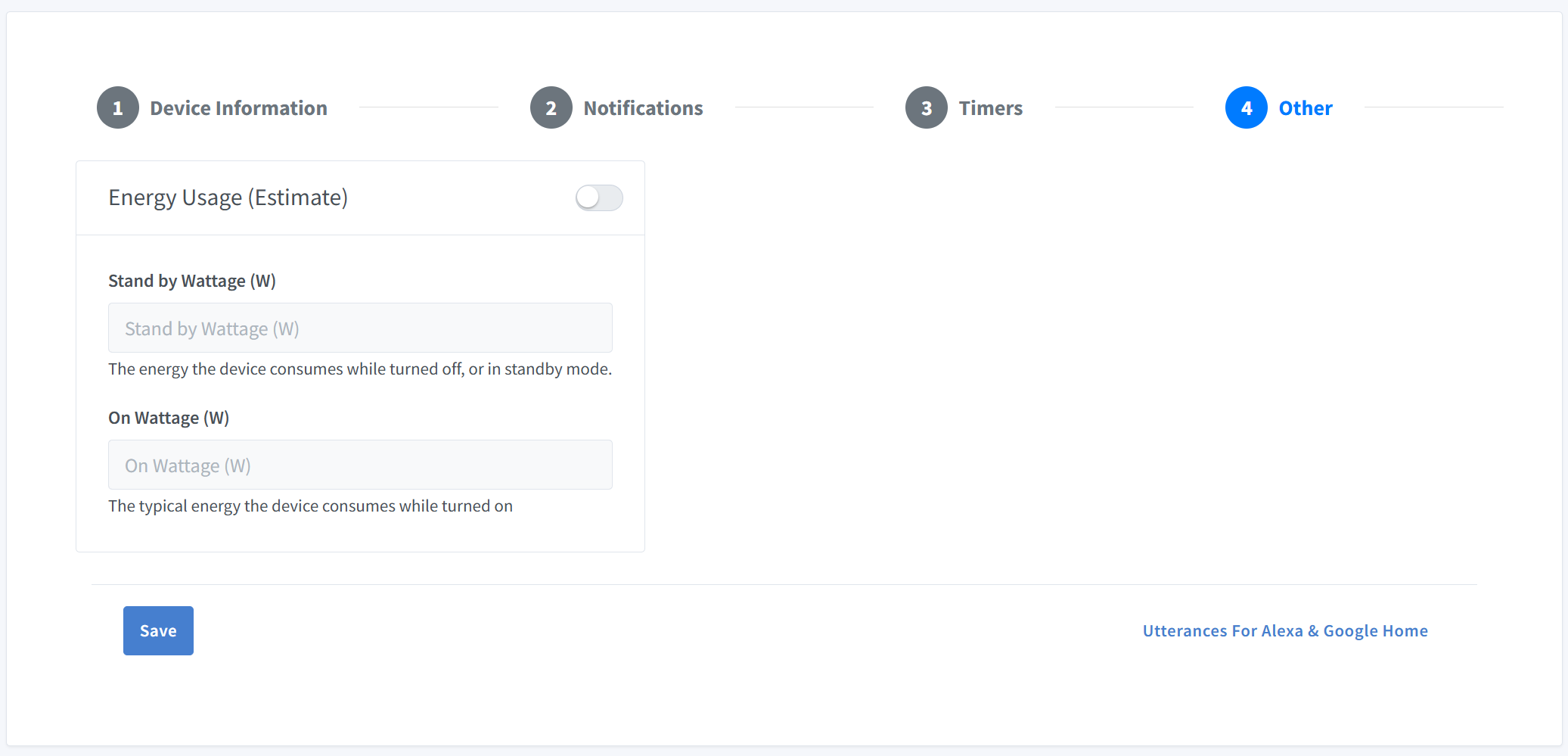Click the step 1 circle icon

point(117,108)
